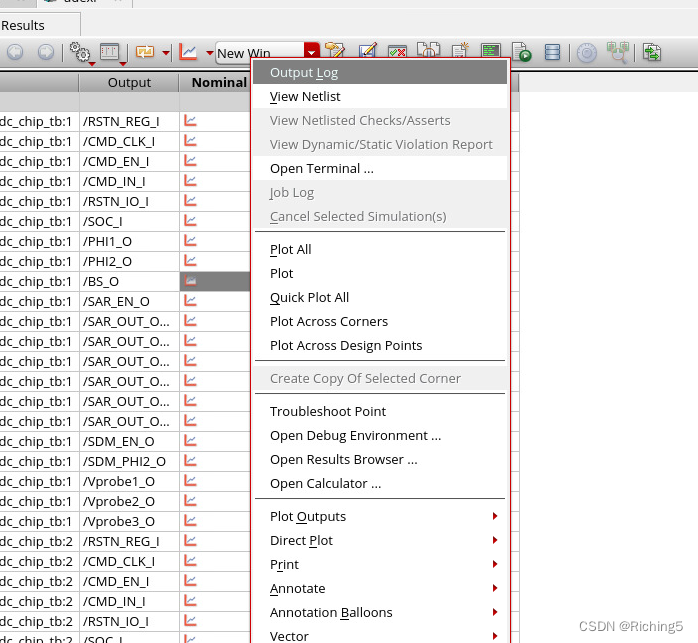698x643 pixels.
Task: Expand the arrow beside the orange re-evaluate icon
Action: pos(166,53)
